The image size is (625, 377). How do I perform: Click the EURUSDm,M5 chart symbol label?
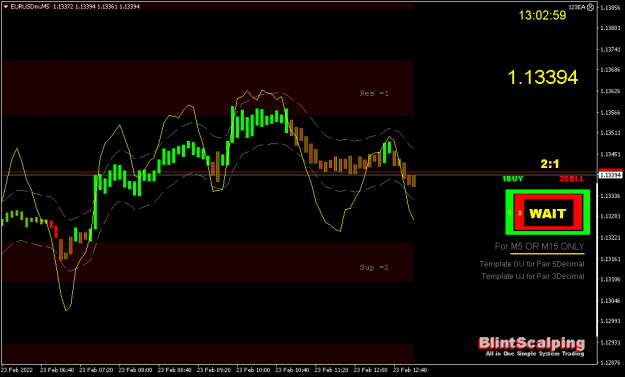click(x=30, y=7)
